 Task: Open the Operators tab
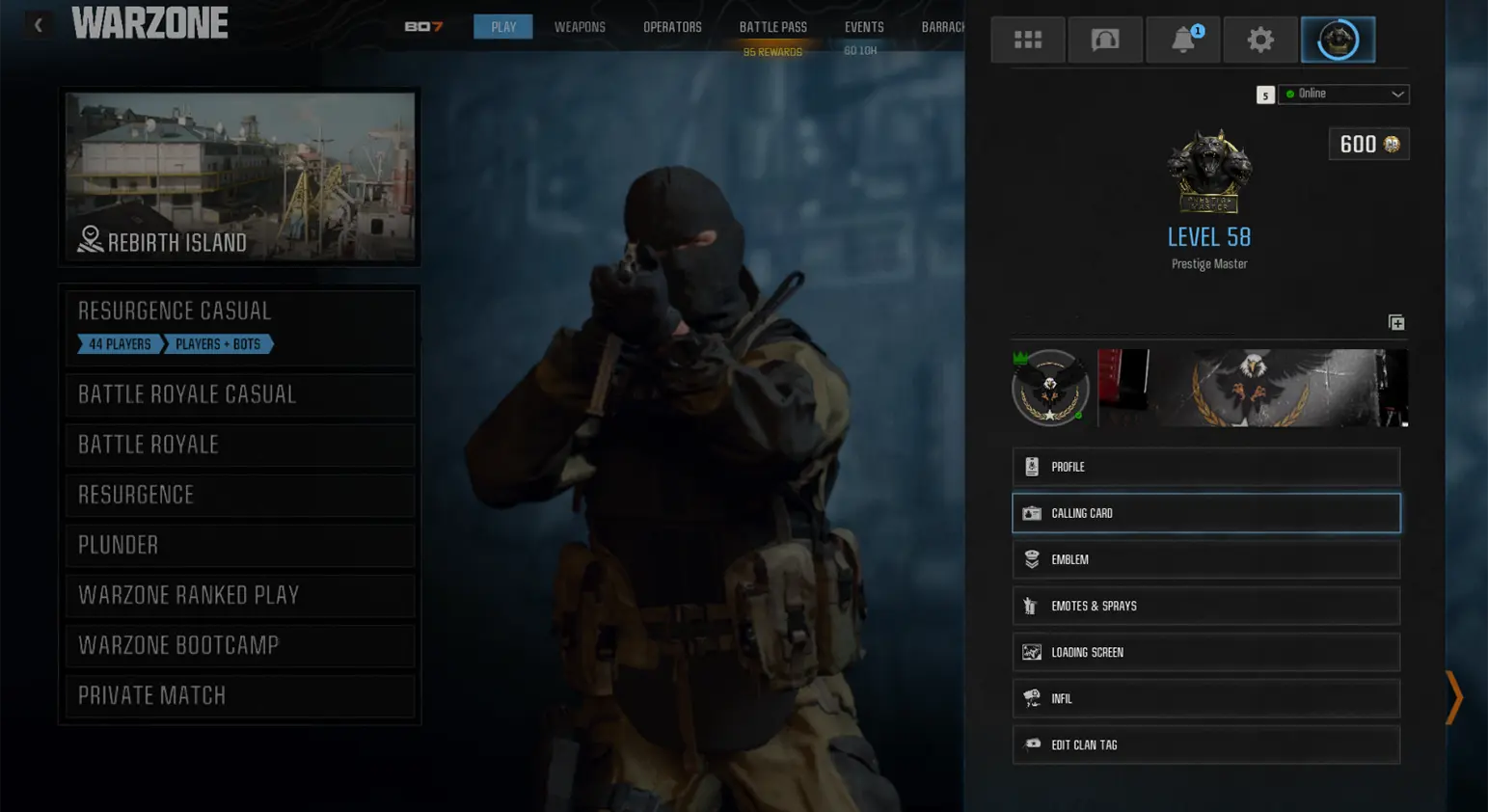click(672, 27)
